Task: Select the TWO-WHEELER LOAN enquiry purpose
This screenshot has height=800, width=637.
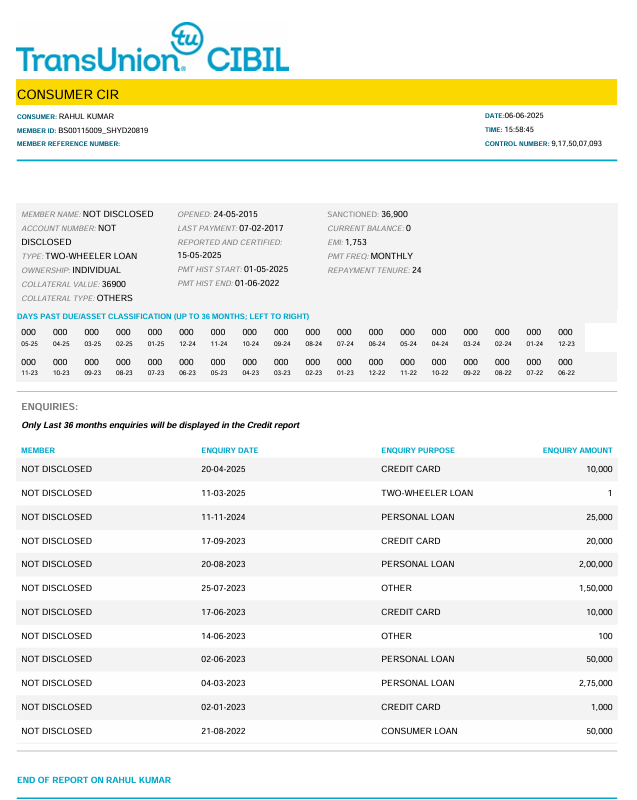Action: click(x=427, y=493)
